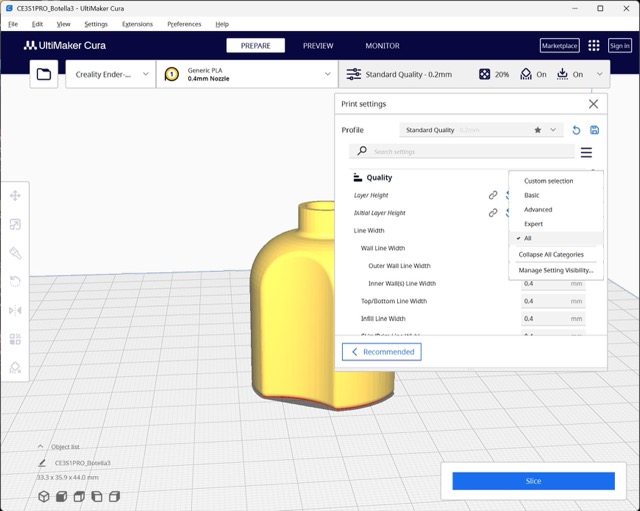Viewport: 640px width, 511px height.
Task: Choose Basic setting visibility
Action: coord(531,195)
